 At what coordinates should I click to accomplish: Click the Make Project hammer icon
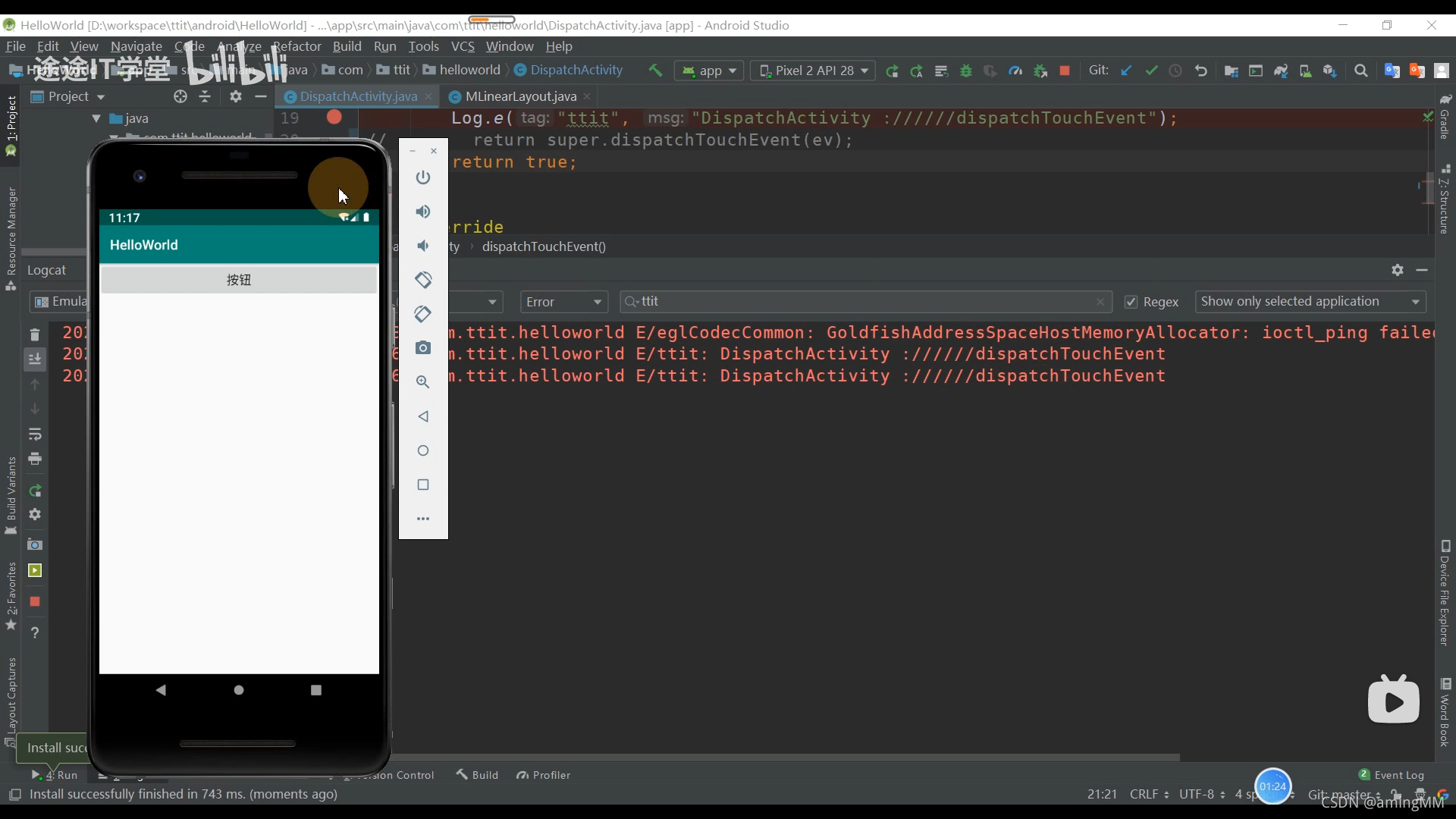(655, 71)
